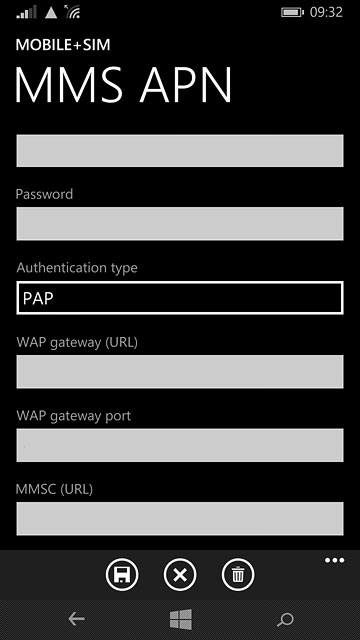
Task: Tap the signal strength bars icon
Action: click(27, 12)
